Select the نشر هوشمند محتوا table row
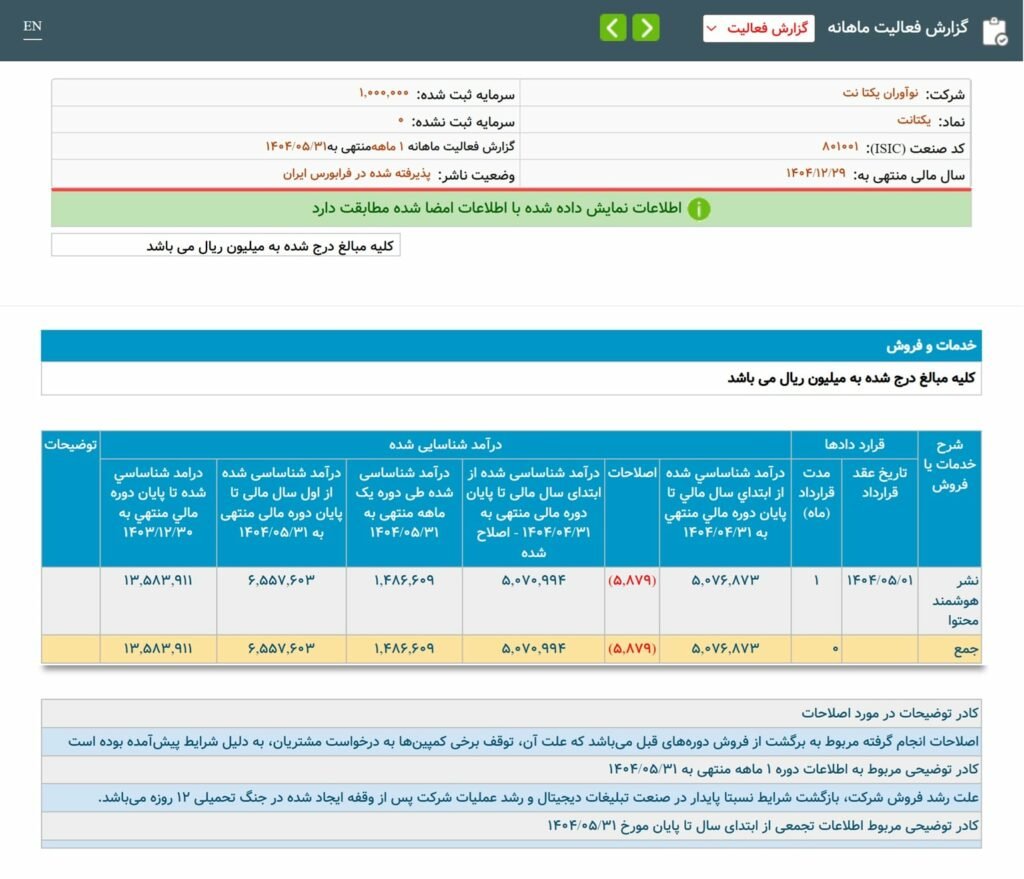The height and width of the screenshot is (879, 1024). tap(511, 600)
